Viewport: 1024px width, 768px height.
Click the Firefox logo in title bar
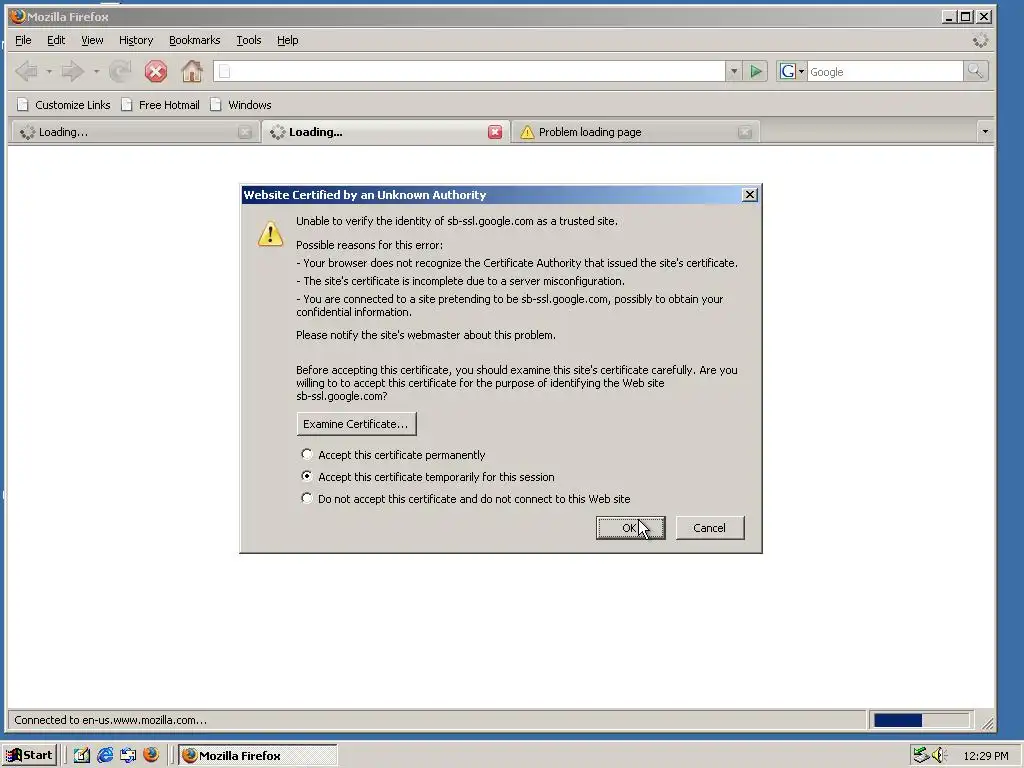pos(18,16)
